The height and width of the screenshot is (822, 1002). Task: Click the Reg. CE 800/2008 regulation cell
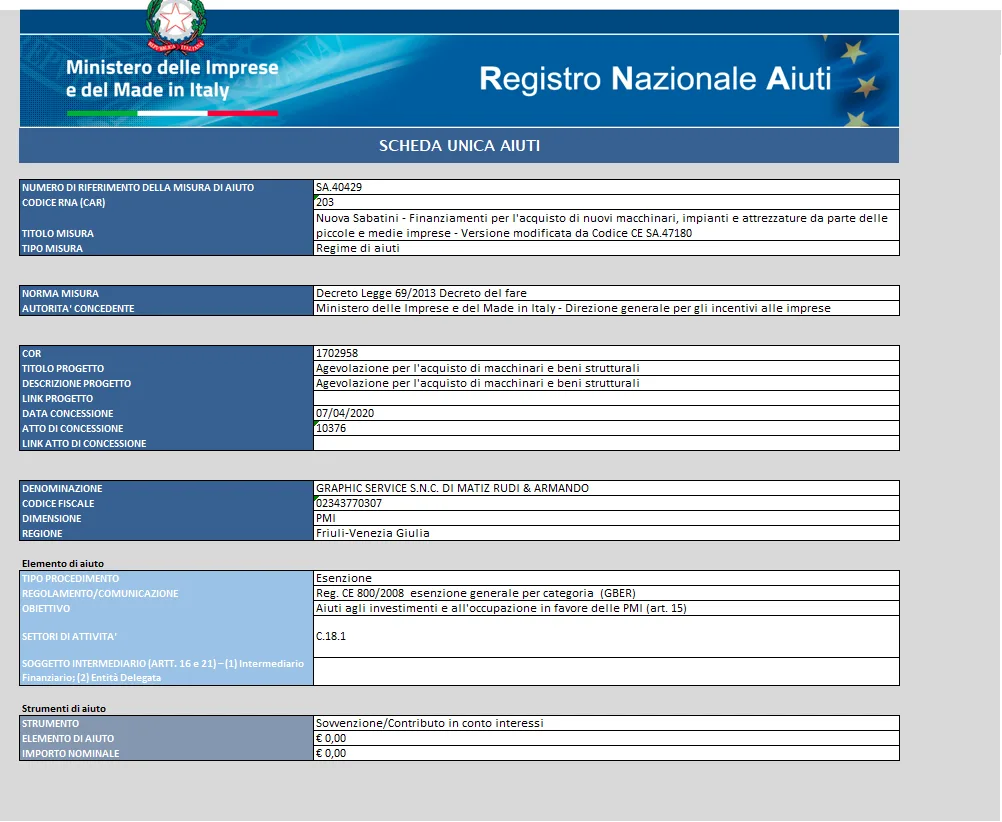[606, 593]
